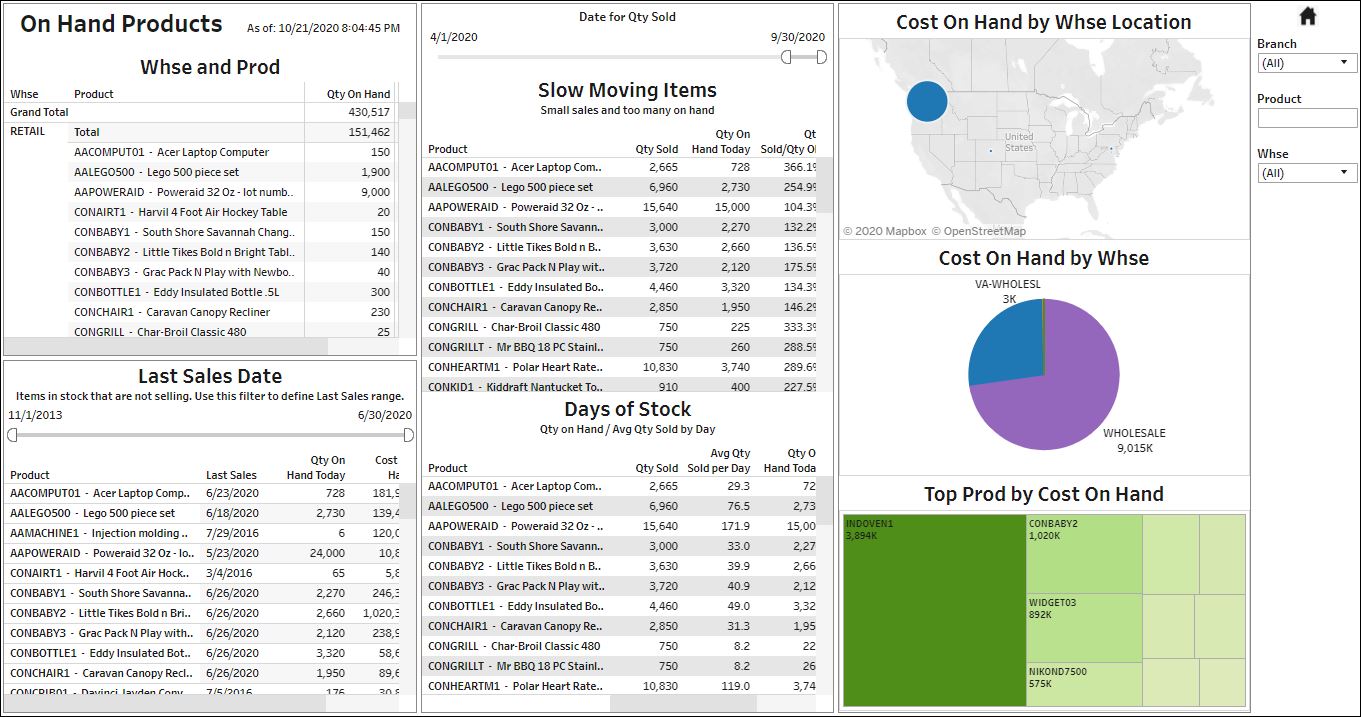Screen dimensions: 1361x717
Task: Click the Qty On Hand column header
Action: click(358, 94)
